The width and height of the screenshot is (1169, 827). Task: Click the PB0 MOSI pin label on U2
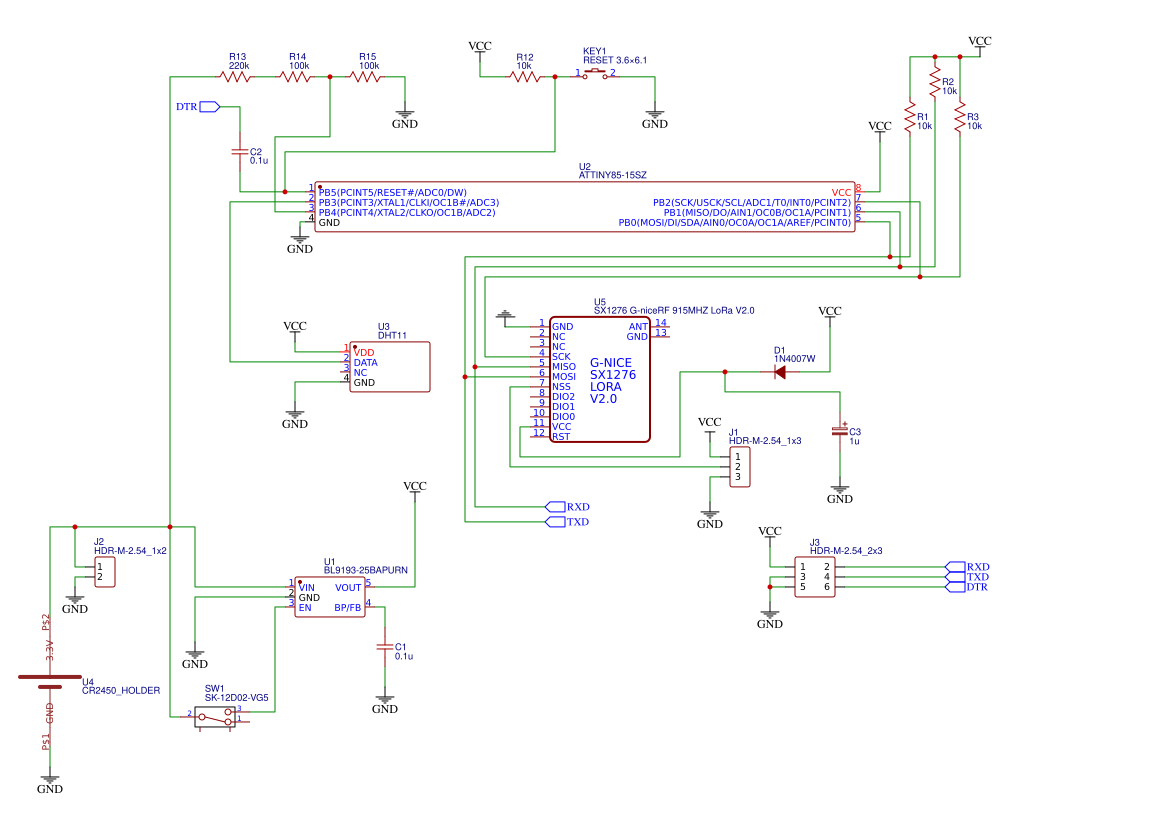click(x=734, y=222)
